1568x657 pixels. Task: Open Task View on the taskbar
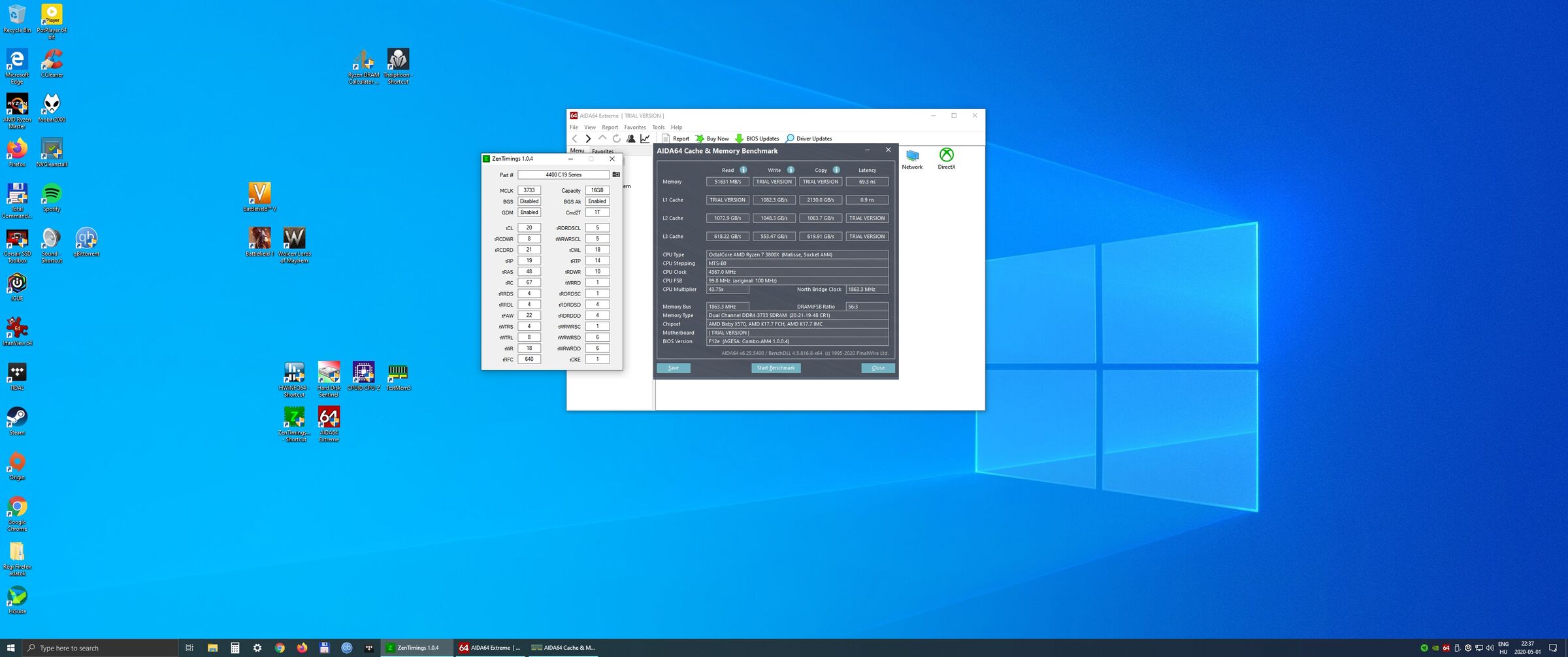click(x=189, y=648)
